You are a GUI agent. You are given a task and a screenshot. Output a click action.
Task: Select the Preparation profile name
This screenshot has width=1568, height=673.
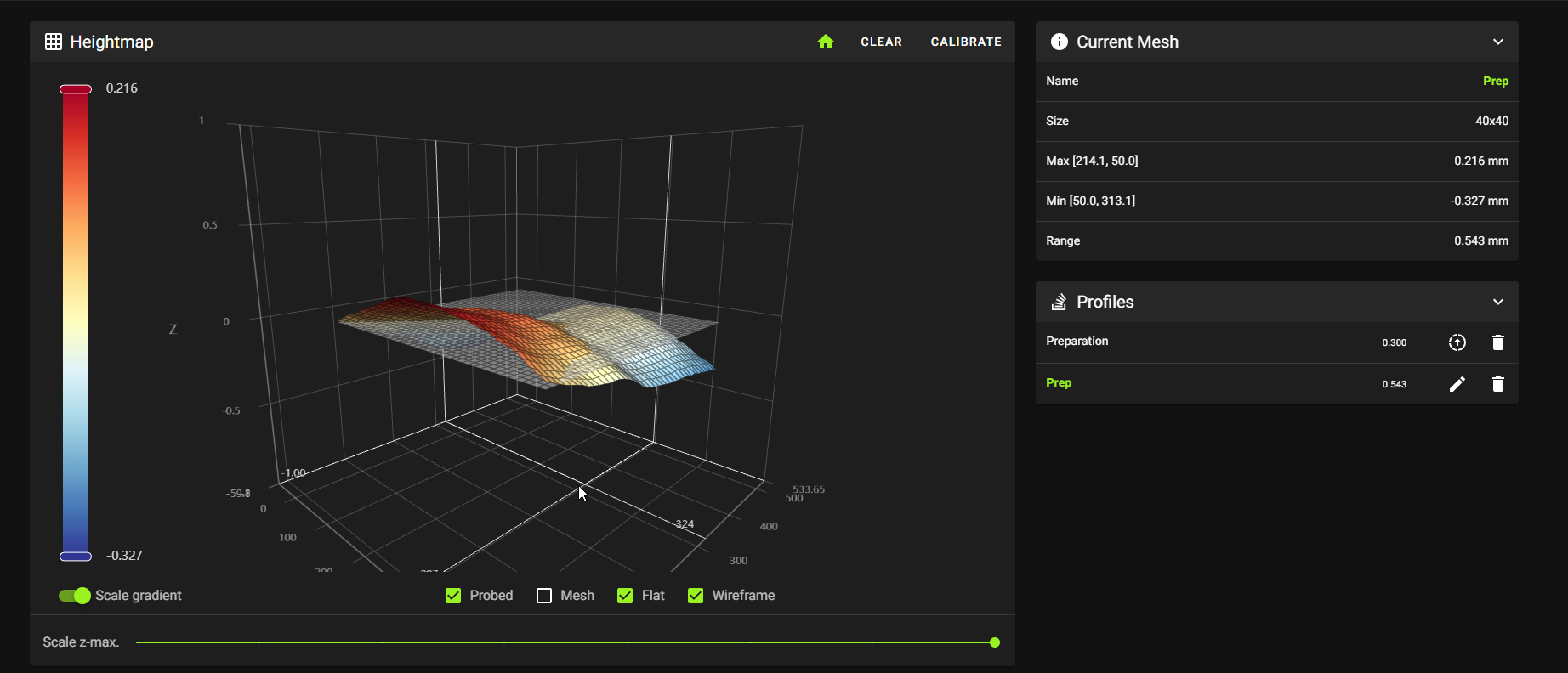pyautogui.click(x=1077, y=342)
